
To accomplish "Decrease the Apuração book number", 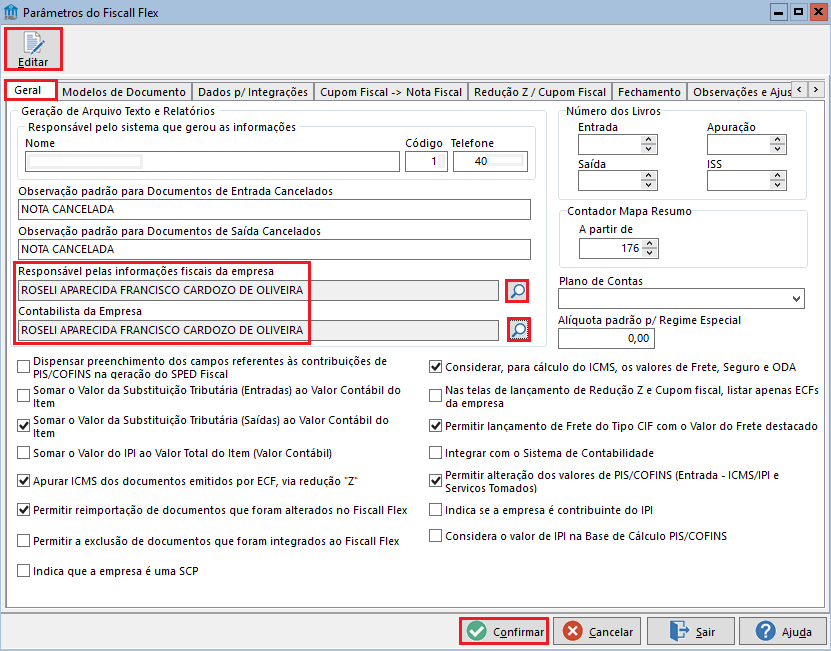I will coord(777,149).
